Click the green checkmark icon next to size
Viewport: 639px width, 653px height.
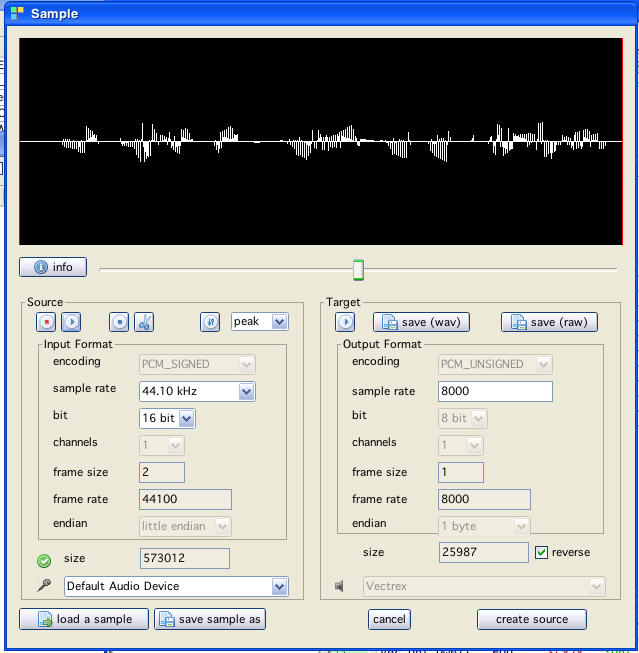pos(44,560)
